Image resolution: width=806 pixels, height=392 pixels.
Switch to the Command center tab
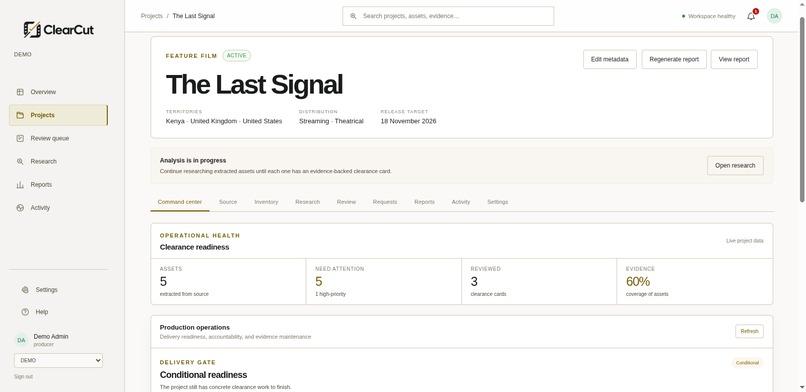tap(180, 202)
